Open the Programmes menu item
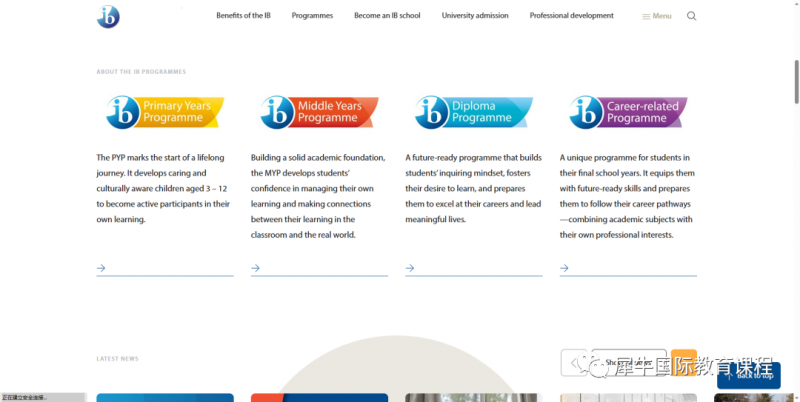 [x=312, y=16]
